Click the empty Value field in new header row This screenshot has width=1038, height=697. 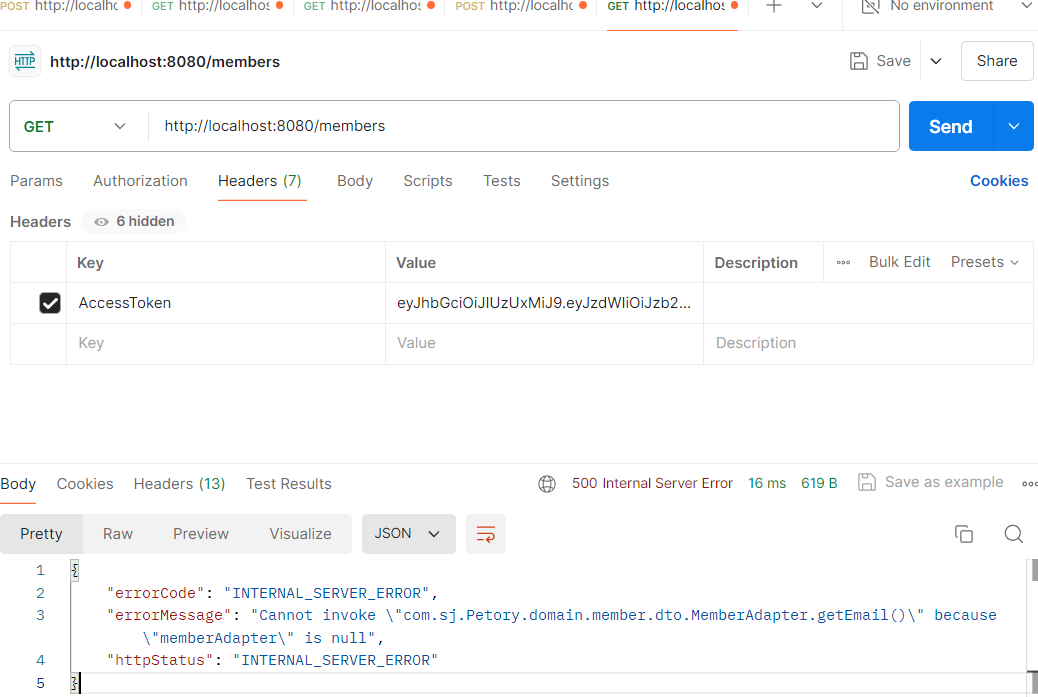point(544,344)
